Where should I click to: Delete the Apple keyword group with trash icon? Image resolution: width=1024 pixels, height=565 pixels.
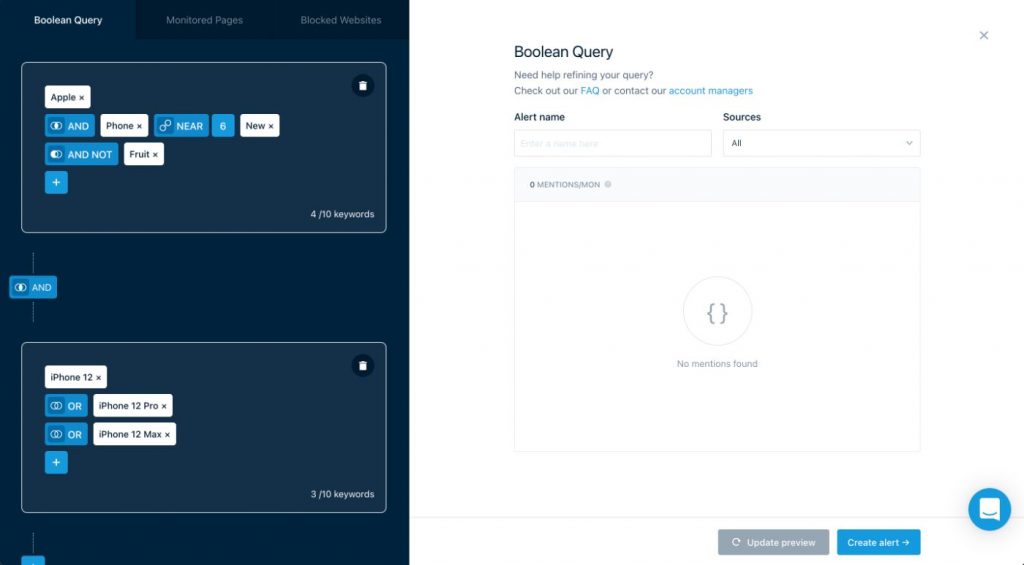click(362, 86)
